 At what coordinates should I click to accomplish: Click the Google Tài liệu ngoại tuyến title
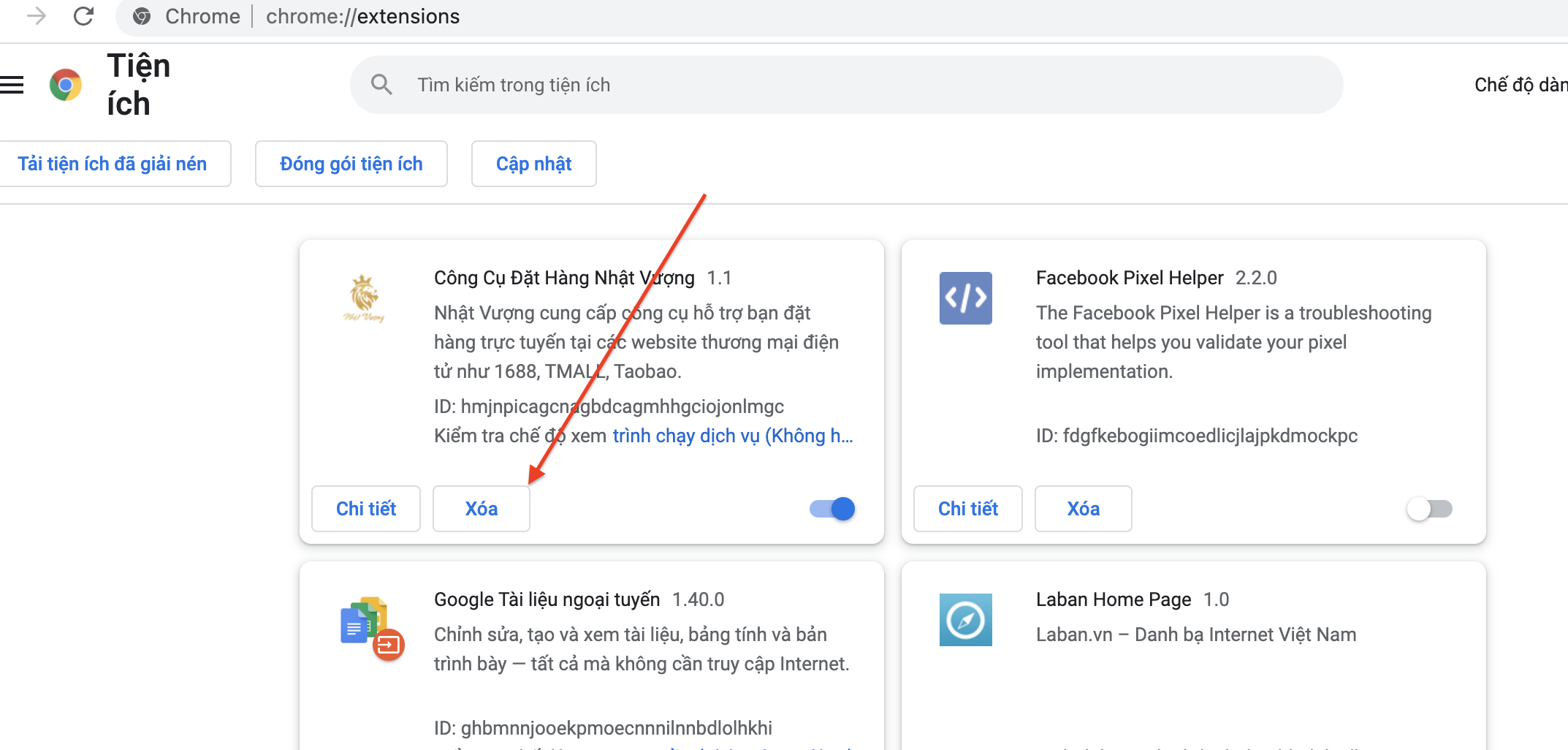pos(547,599)
